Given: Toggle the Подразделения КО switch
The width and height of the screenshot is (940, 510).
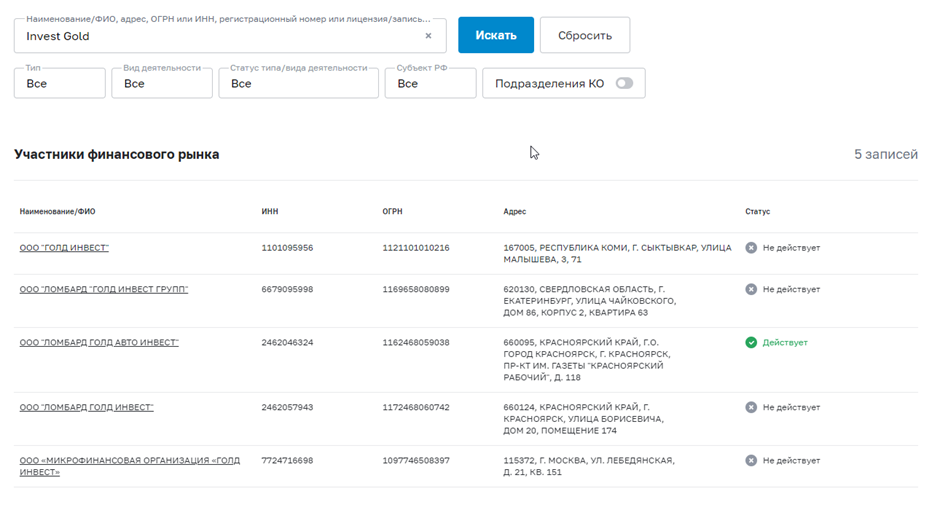Looking at the screenshot, I should 624,83.
